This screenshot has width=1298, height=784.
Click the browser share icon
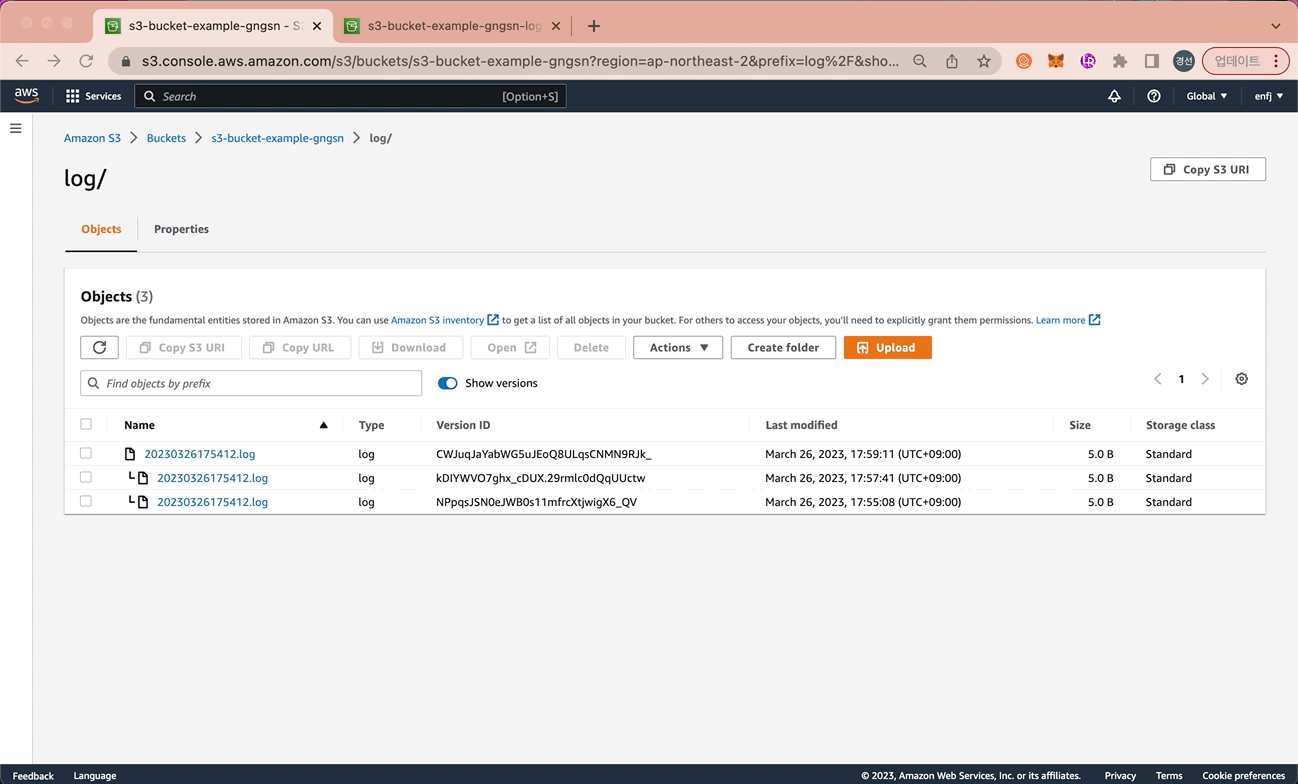[x=952, y=61]
